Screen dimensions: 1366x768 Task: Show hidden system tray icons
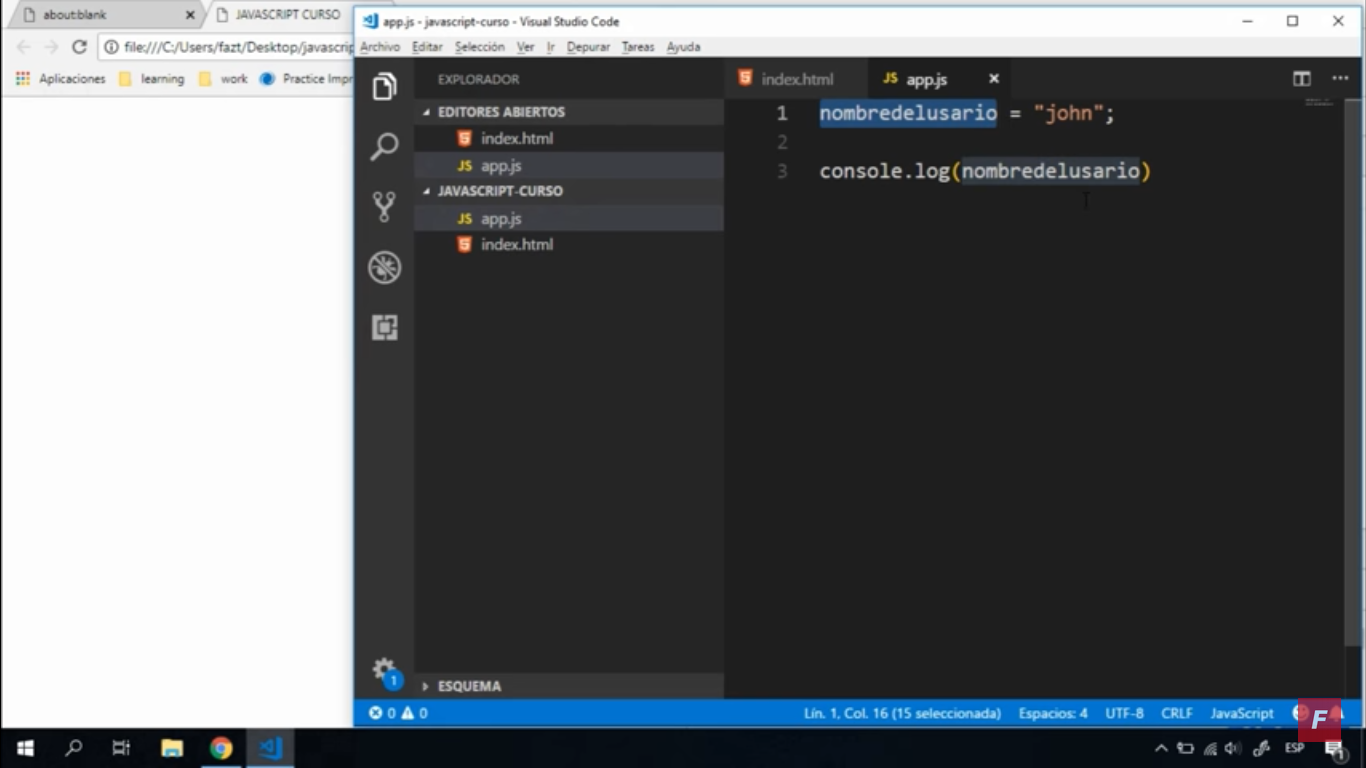click(x=1161, y=748)
